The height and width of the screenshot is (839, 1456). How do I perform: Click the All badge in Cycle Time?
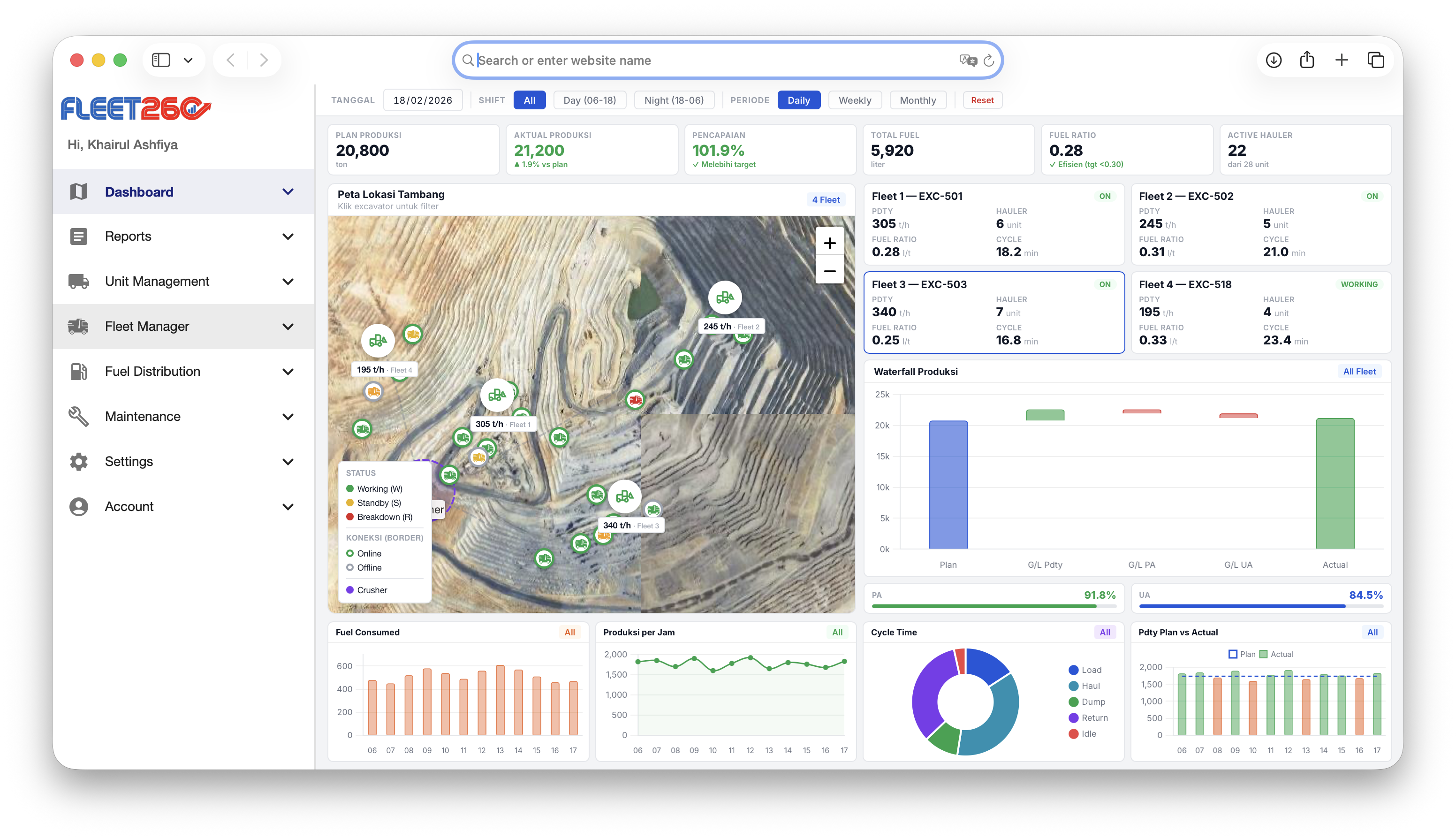coord(1105,632)
